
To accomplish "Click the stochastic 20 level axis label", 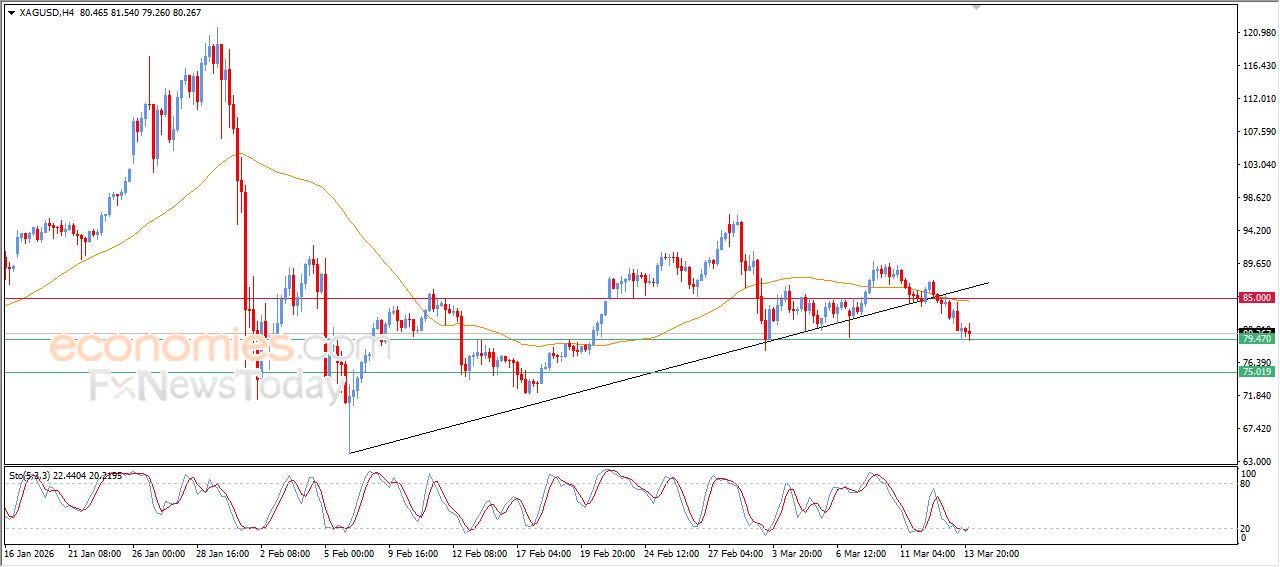I will (1246, 528).
